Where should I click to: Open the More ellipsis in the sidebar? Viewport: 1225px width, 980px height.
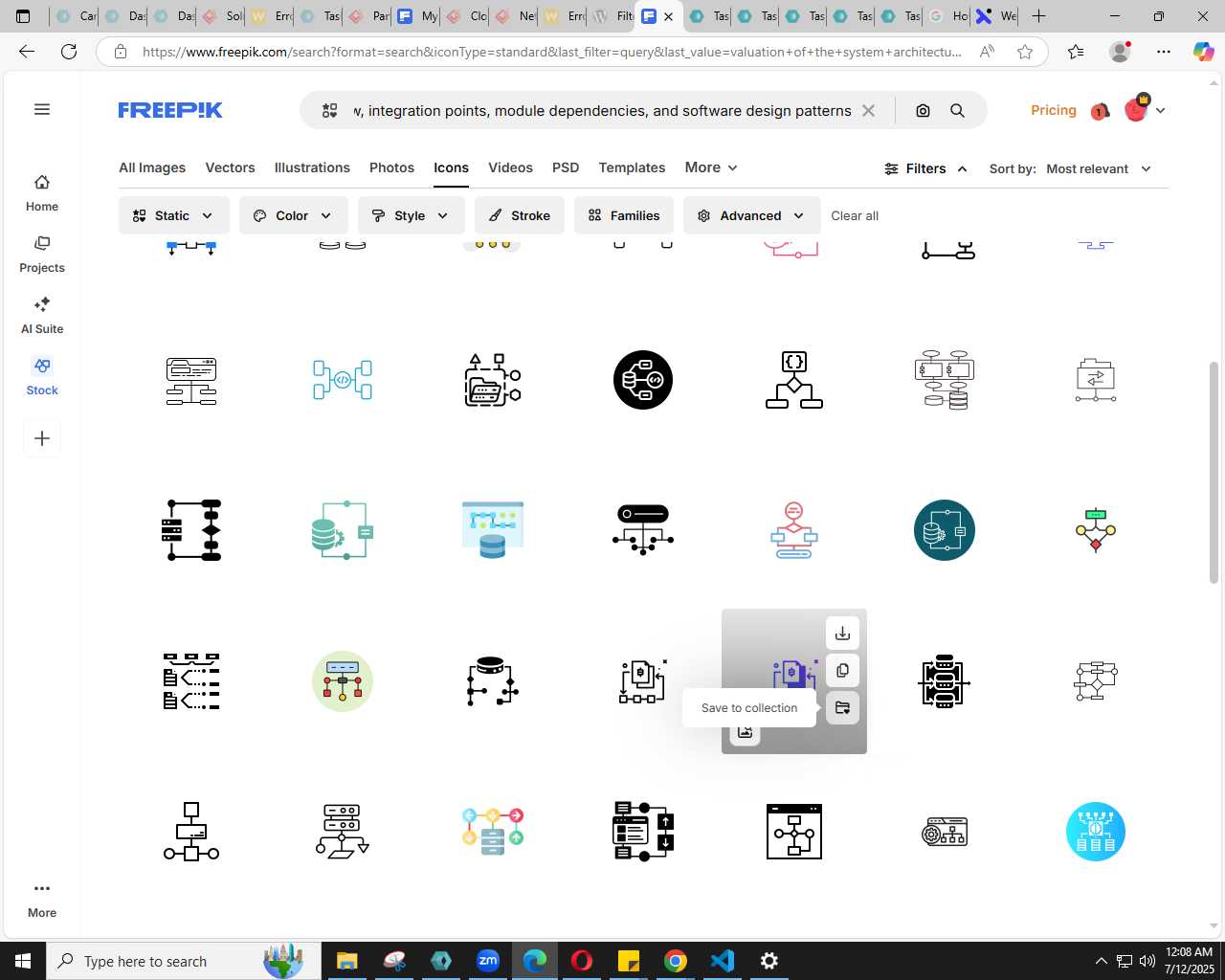point(42,900)
